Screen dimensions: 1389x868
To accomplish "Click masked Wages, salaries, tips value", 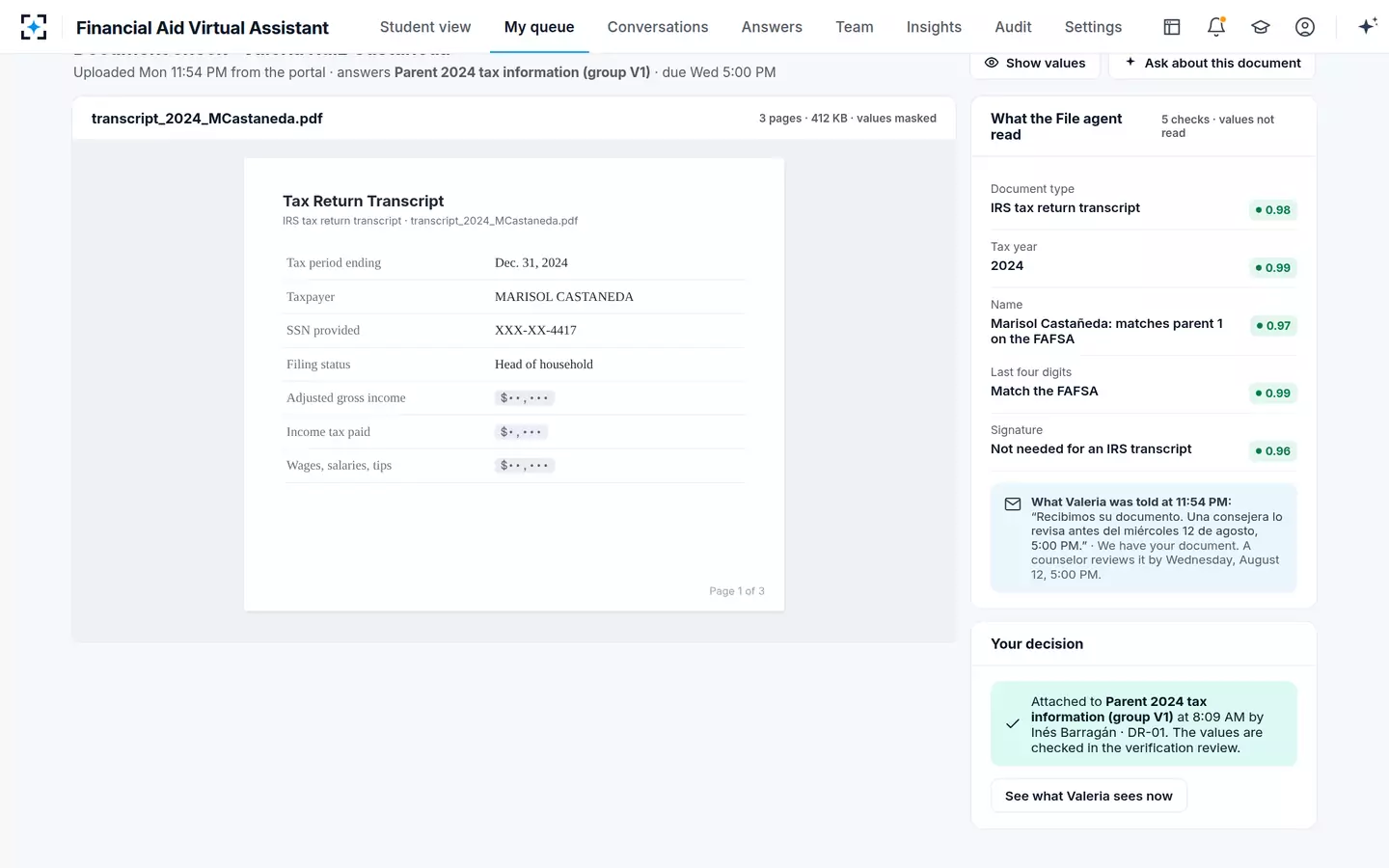I will coord(524,466).
